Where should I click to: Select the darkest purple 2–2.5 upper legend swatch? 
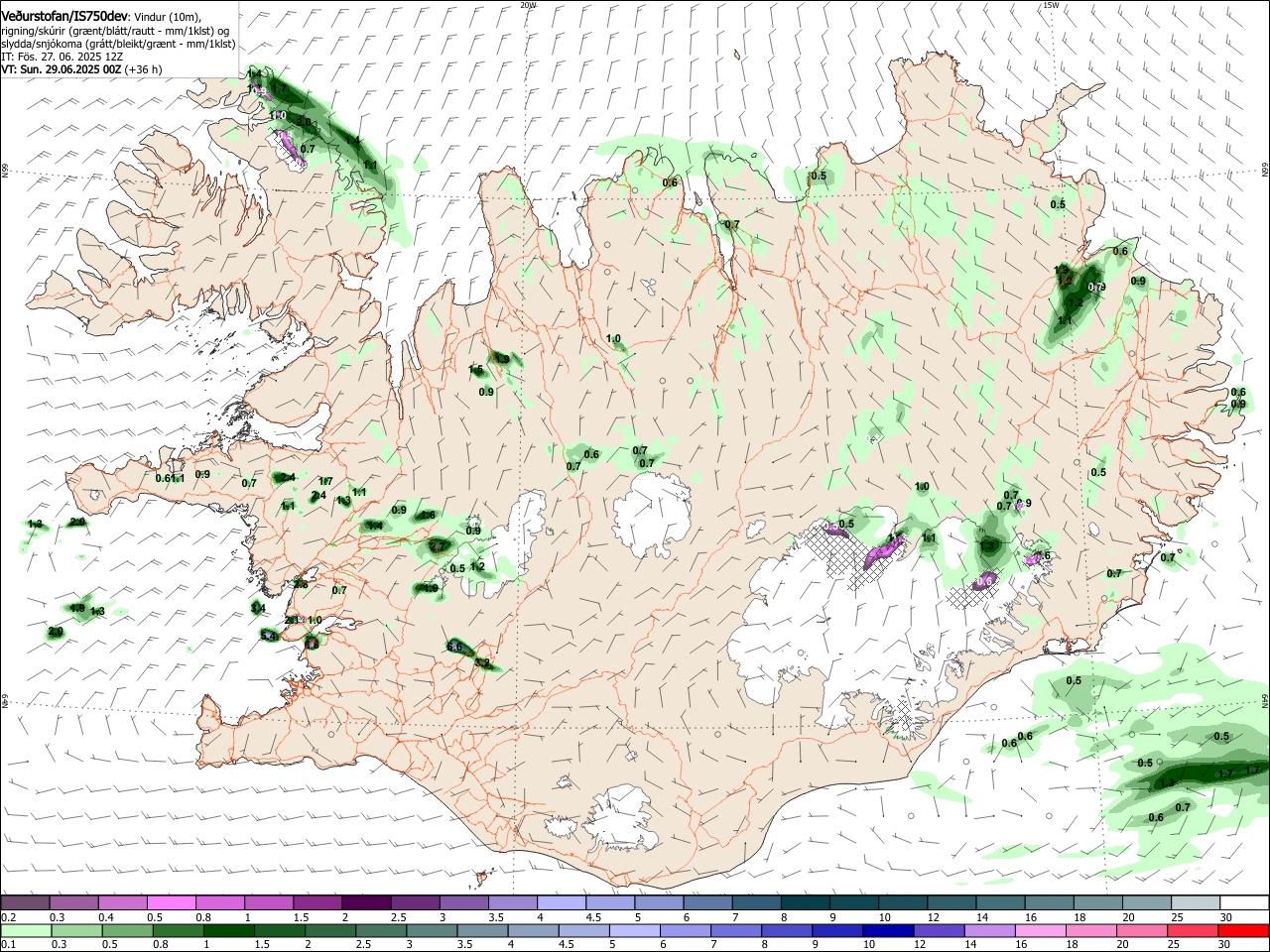pyautogui.click(x=366, y=902)
